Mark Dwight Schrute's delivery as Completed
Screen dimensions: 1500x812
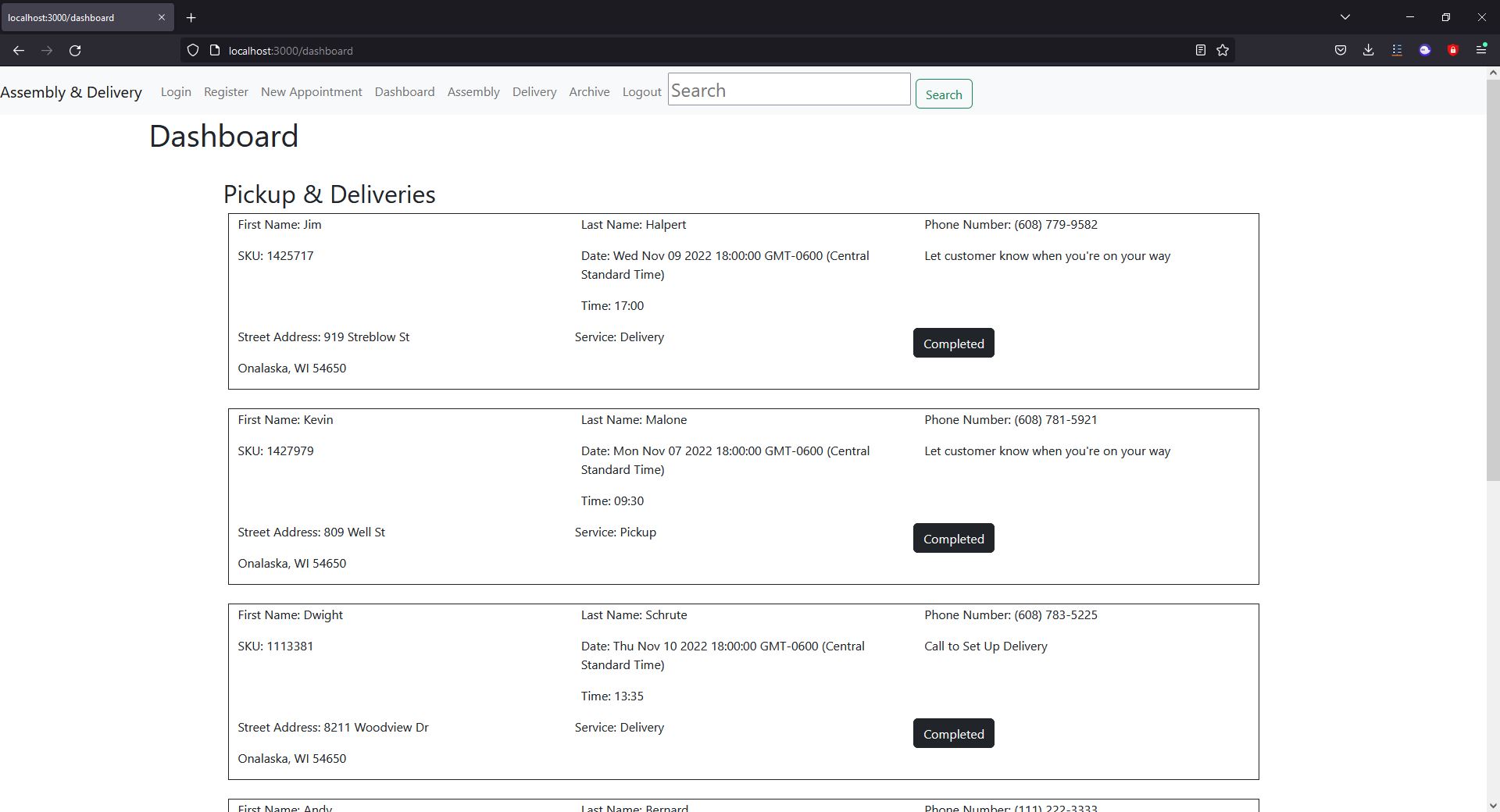[x=953, y=734]
